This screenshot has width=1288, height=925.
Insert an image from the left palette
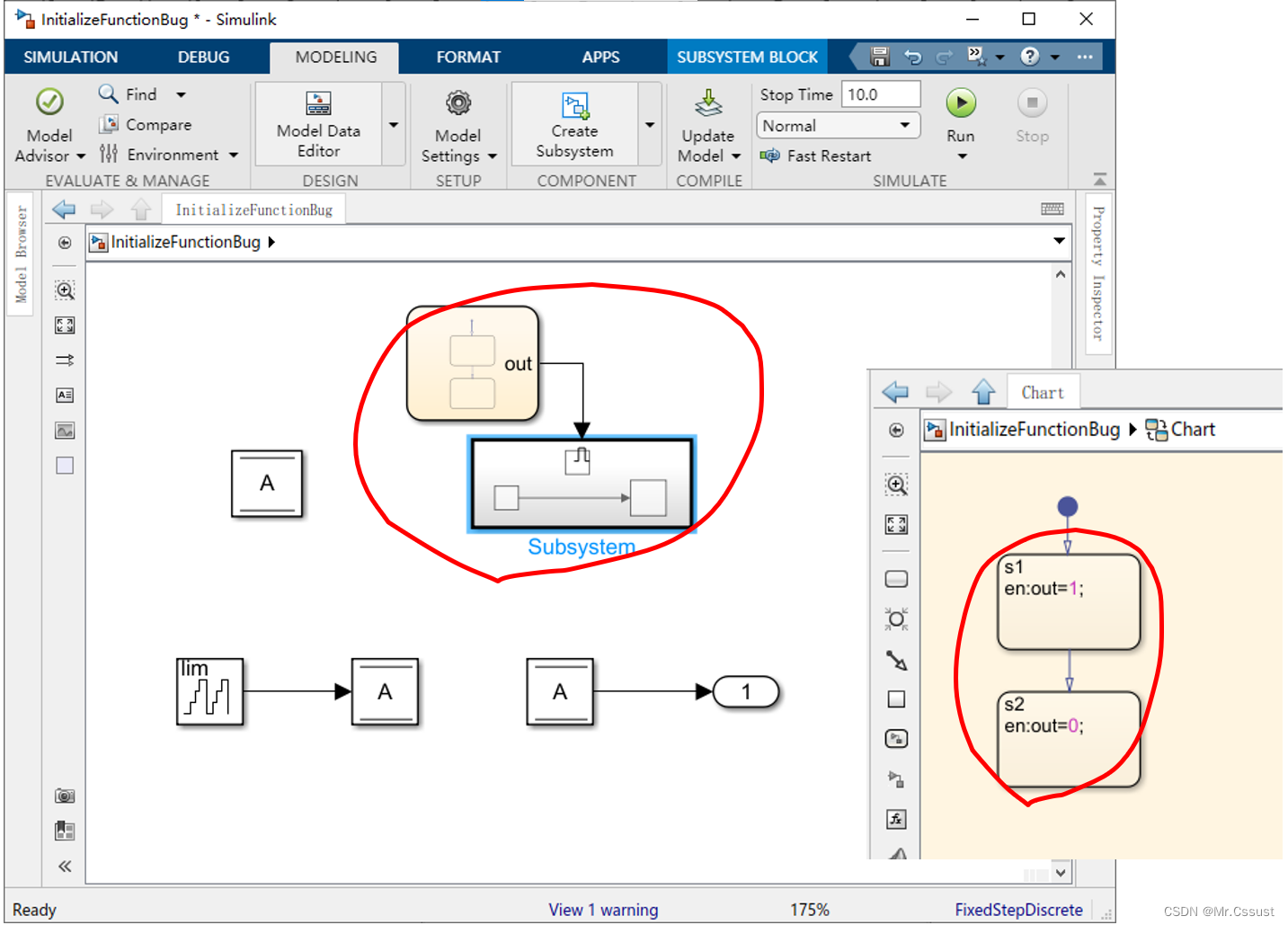(x=65, y=431)
